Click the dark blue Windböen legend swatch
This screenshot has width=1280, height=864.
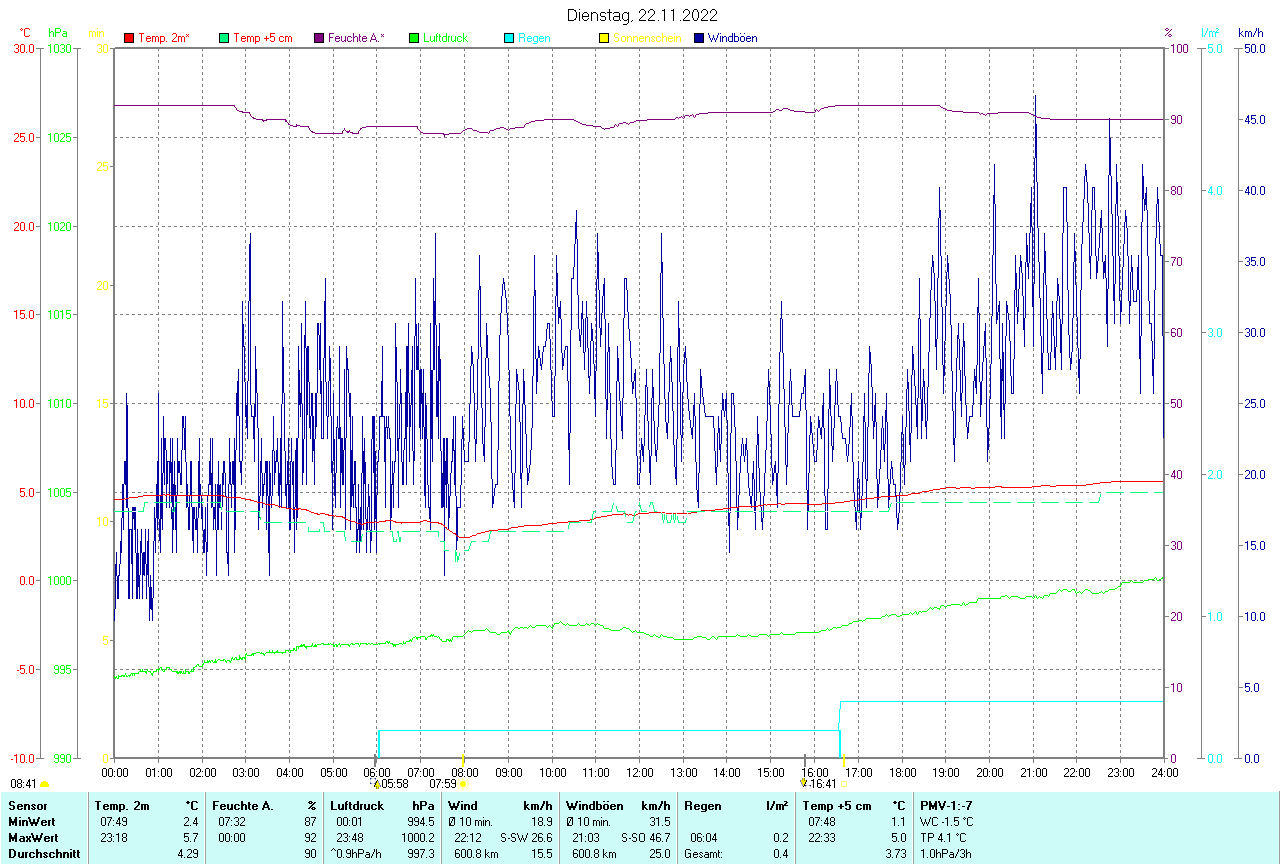[x=699, y=38]
